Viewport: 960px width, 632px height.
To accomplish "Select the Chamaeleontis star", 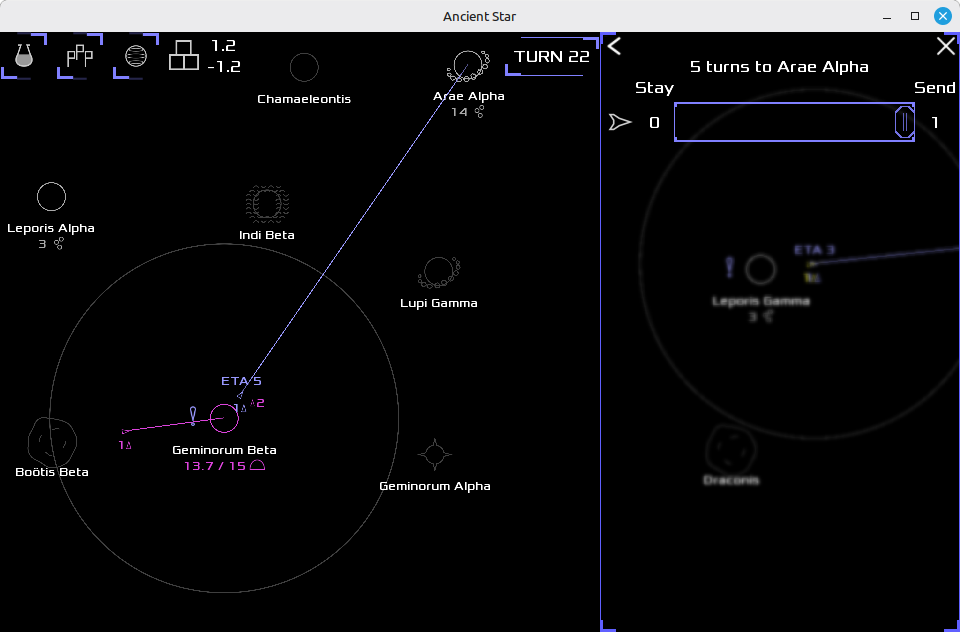I will pyautogui.click(x=304, y=68).
